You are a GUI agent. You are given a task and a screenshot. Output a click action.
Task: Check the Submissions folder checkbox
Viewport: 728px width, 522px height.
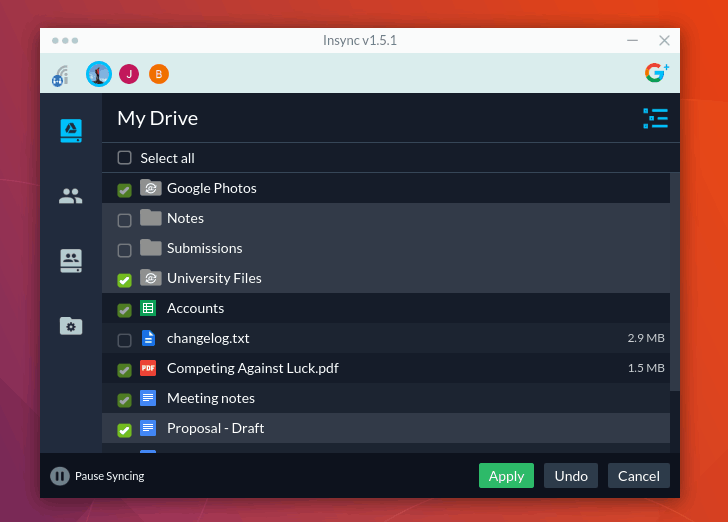point(124,250)
